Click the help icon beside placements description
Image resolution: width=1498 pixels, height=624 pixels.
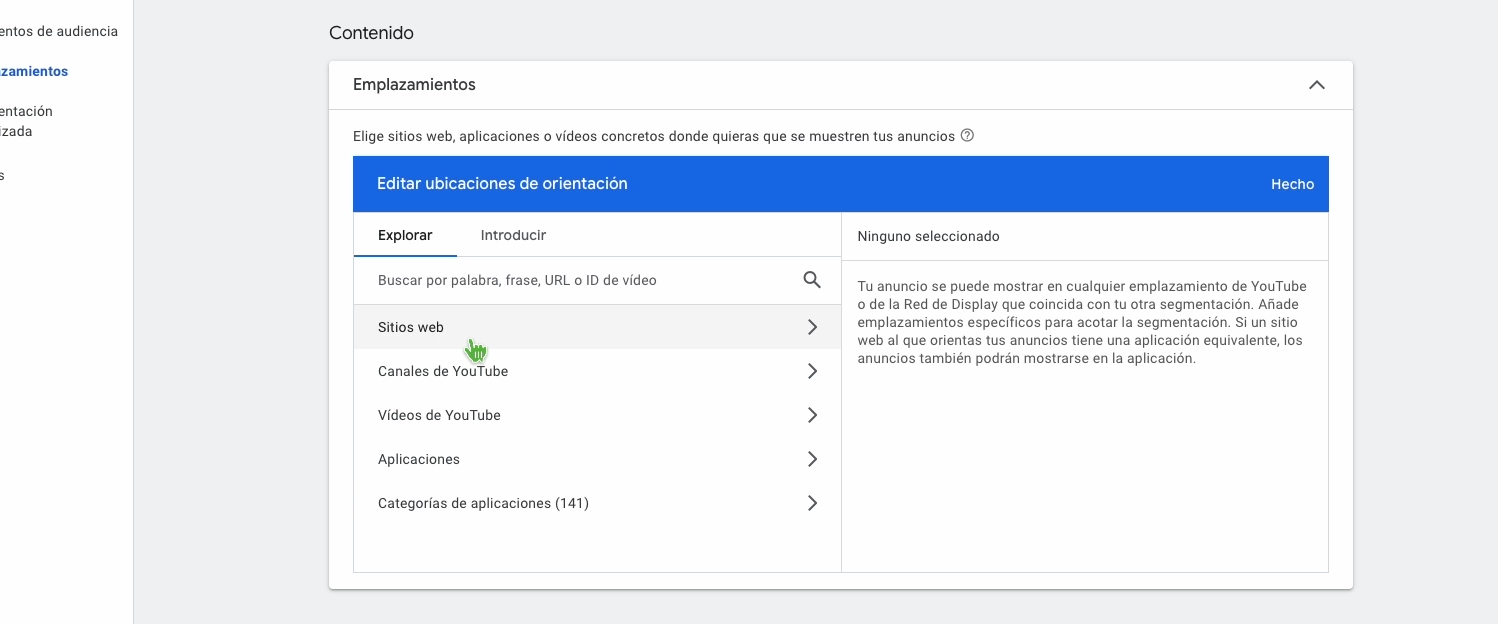point(967,136)
